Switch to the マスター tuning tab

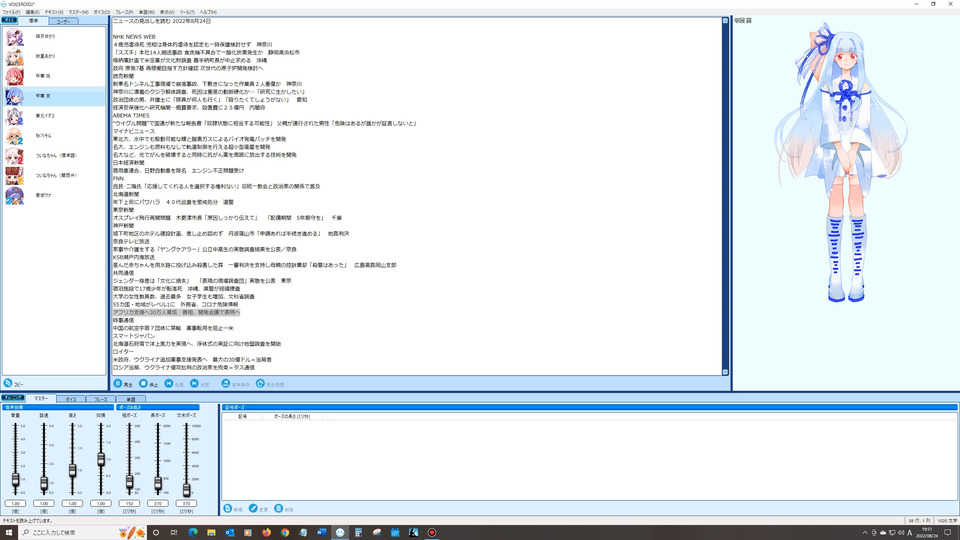[x=40, y=399]
